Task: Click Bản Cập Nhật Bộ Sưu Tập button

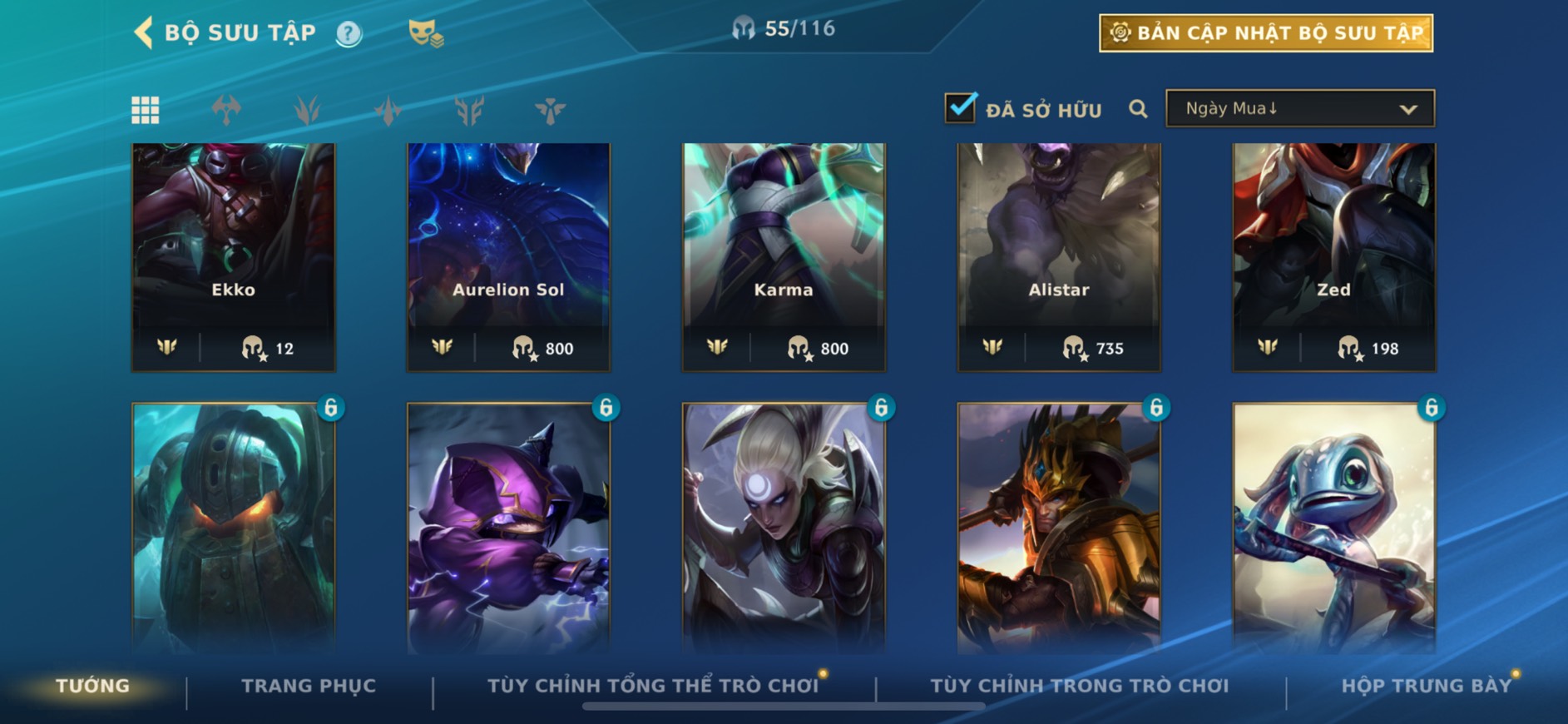Action: click(x=1266, y=33)
